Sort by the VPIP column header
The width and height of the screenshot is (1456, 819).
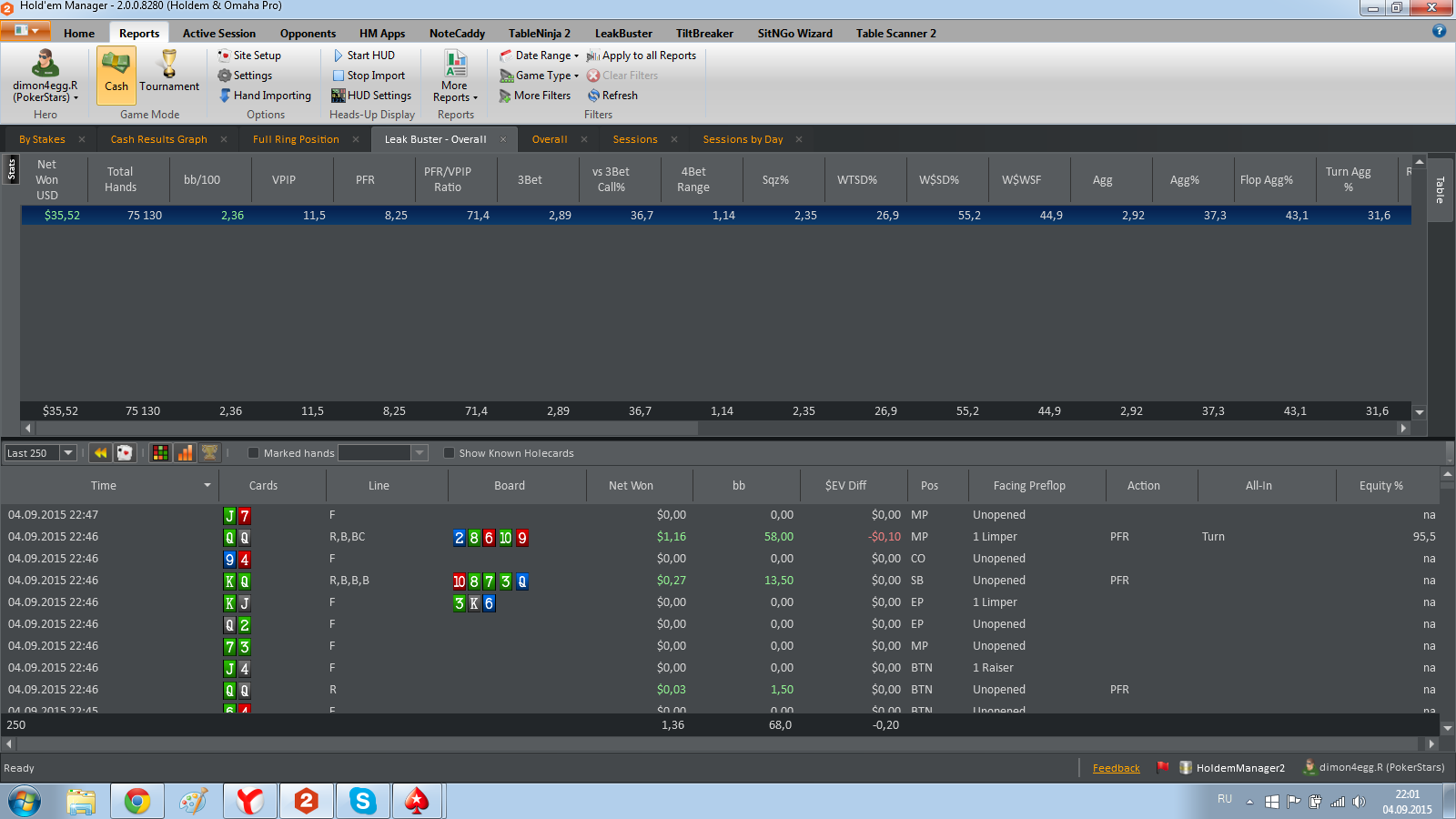point(284,179)
